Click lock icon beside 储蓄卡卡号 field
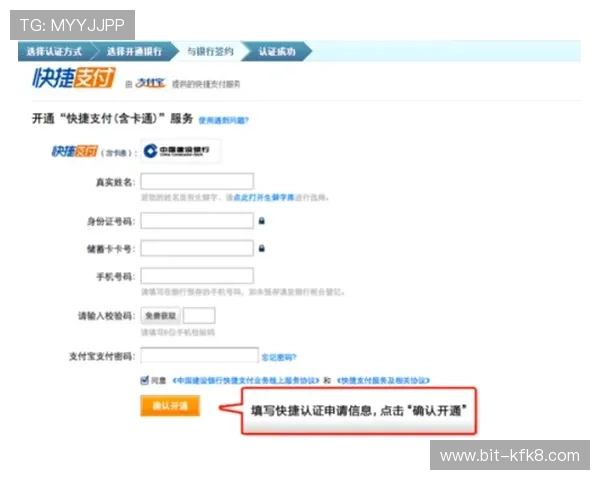This screenshot has width=600, height=480. click(x=262, y=248)
